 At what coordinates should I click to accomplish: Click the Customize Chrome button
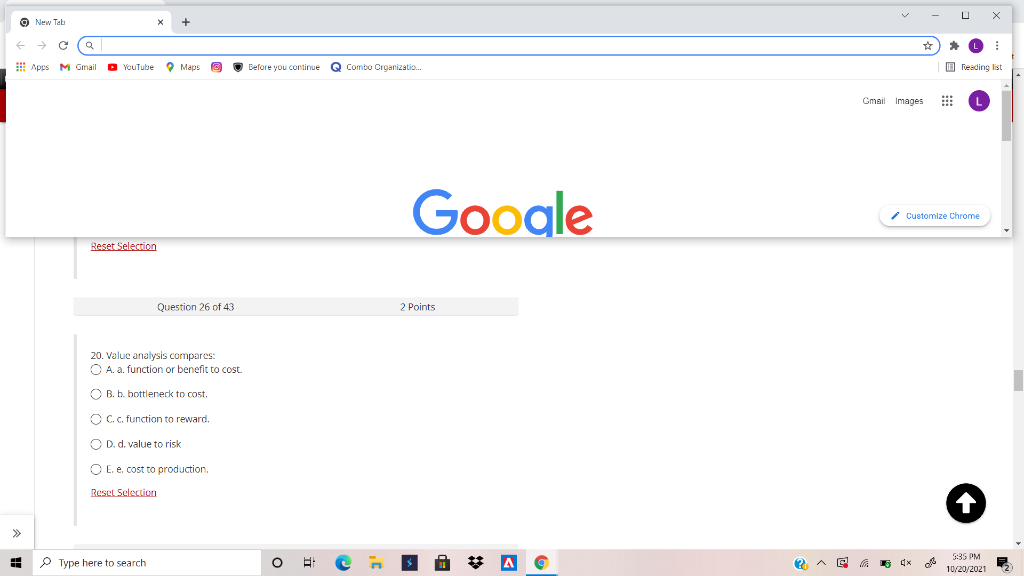[934, 215]
